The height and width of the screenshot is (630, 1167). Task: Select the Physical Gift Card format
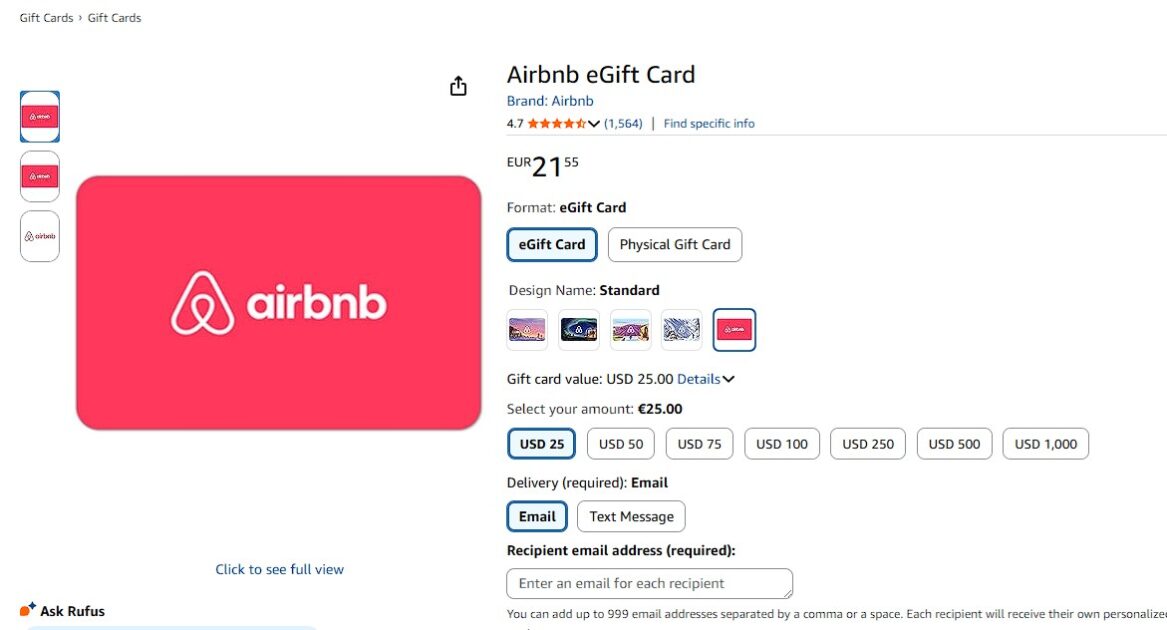pos(675,244)
